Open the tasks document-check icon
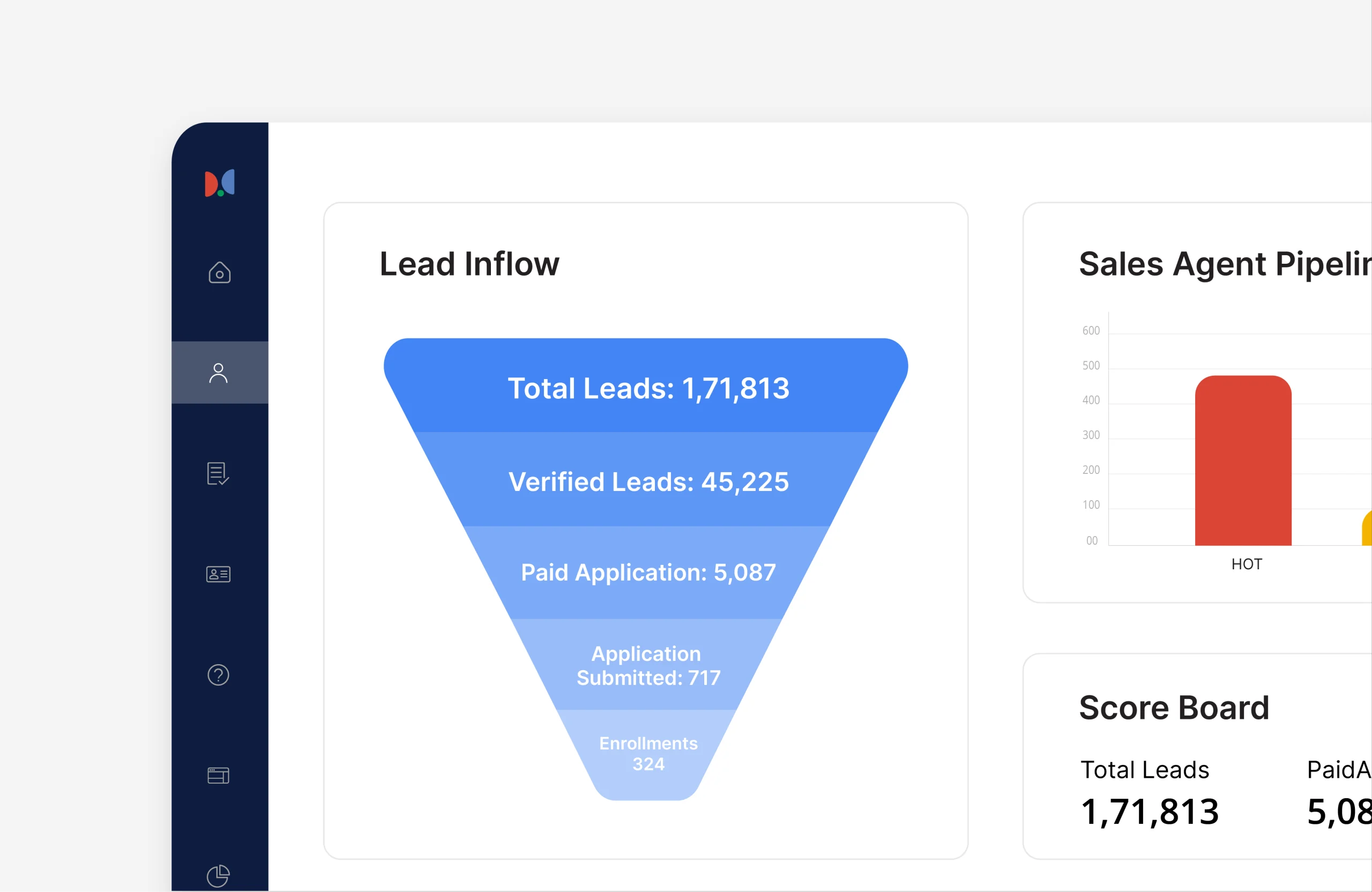Viewport: 1372px width, 892px height. point(219,474)
